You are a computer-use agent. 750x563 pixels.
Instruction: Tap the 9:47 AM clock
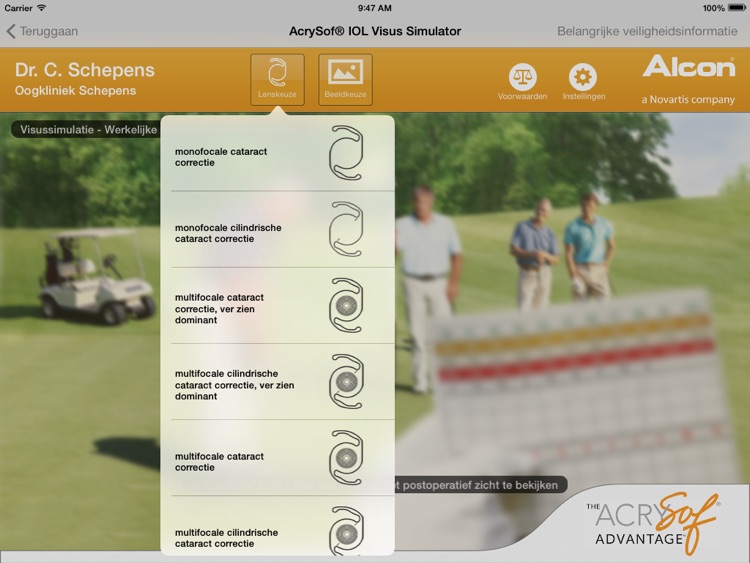(x=375, y=8)
